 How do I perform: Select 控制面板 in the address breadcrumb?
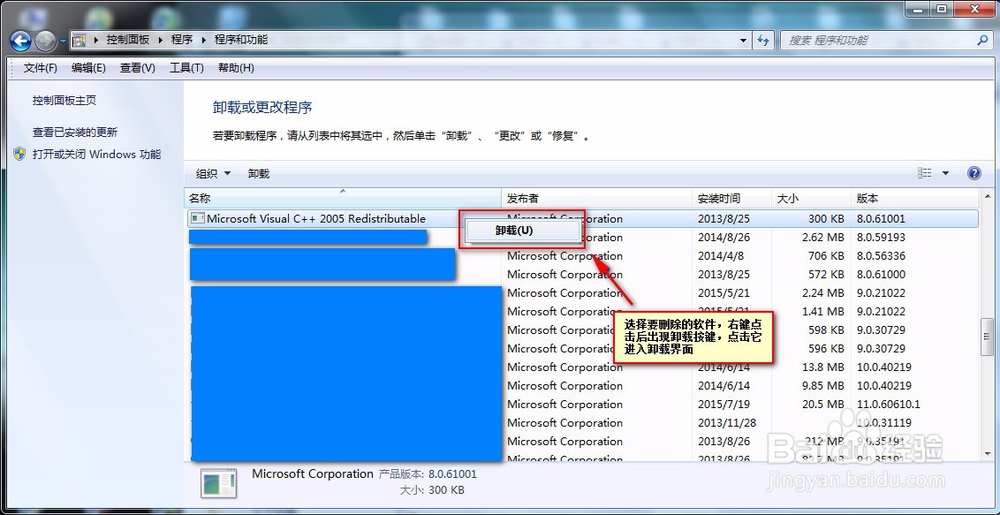(x=128, y=40)
